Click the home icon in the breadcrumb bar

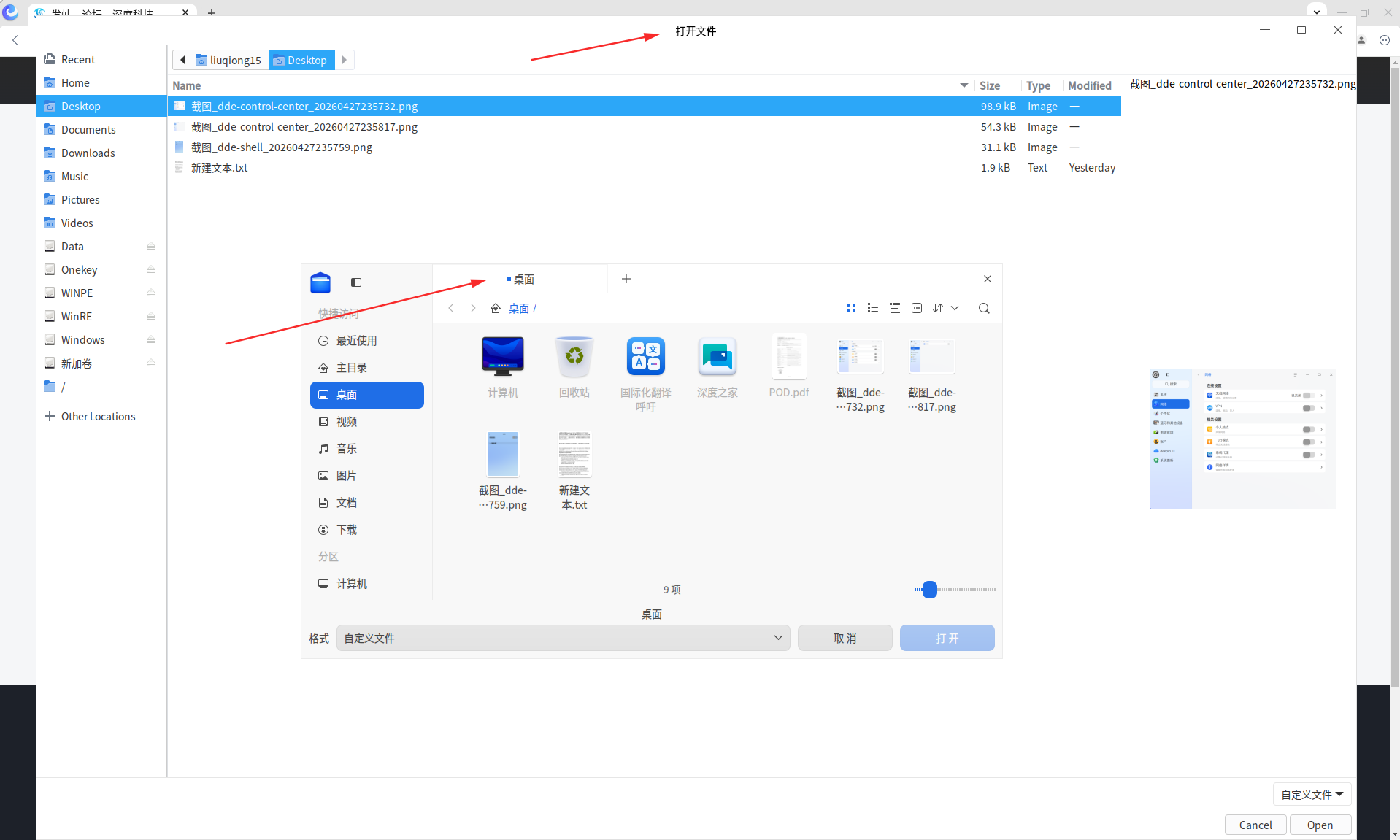point(496,308)
